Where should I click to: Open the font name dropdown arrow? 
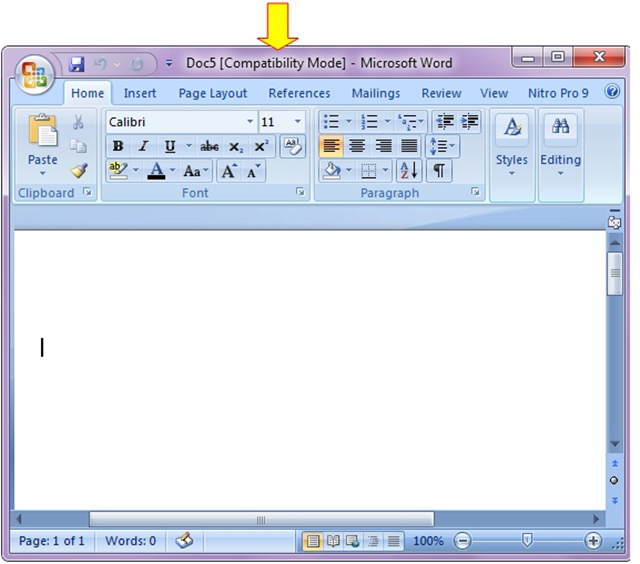pyautogui.click(x=250, y=122)
